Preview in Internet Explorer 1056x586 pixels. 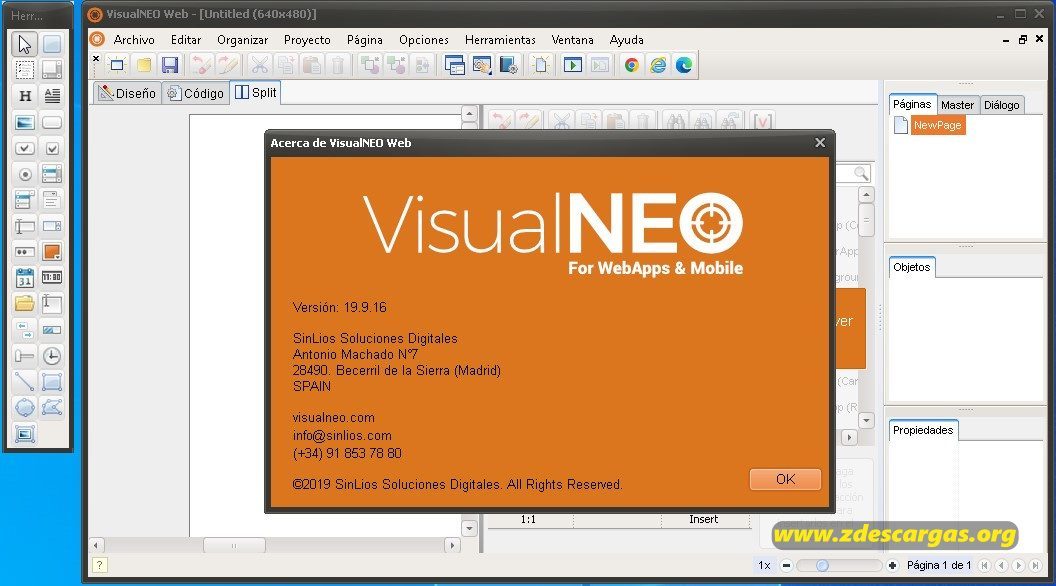[658, 65]
